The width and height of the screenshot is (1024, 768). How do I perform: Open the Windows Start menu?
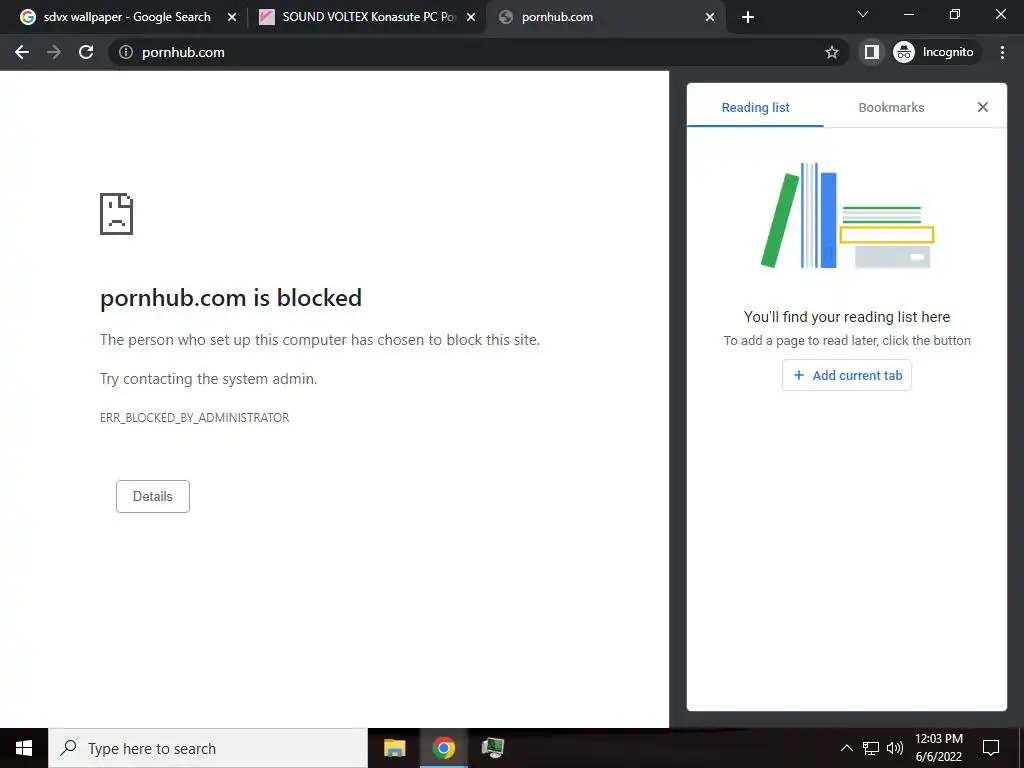point(24,748)
